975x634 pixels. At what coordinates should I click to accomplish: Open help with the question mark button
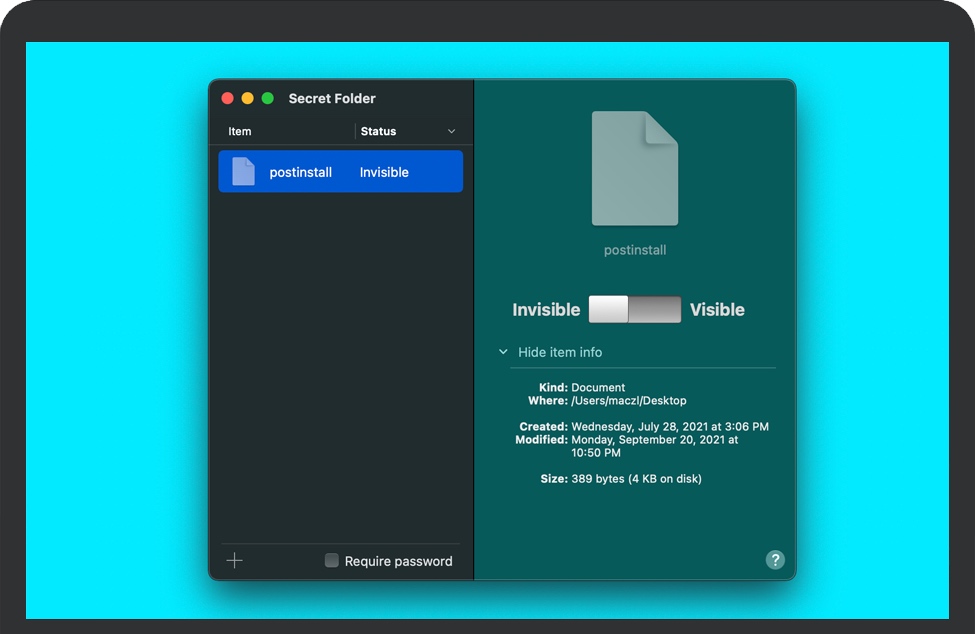(775, 560)
